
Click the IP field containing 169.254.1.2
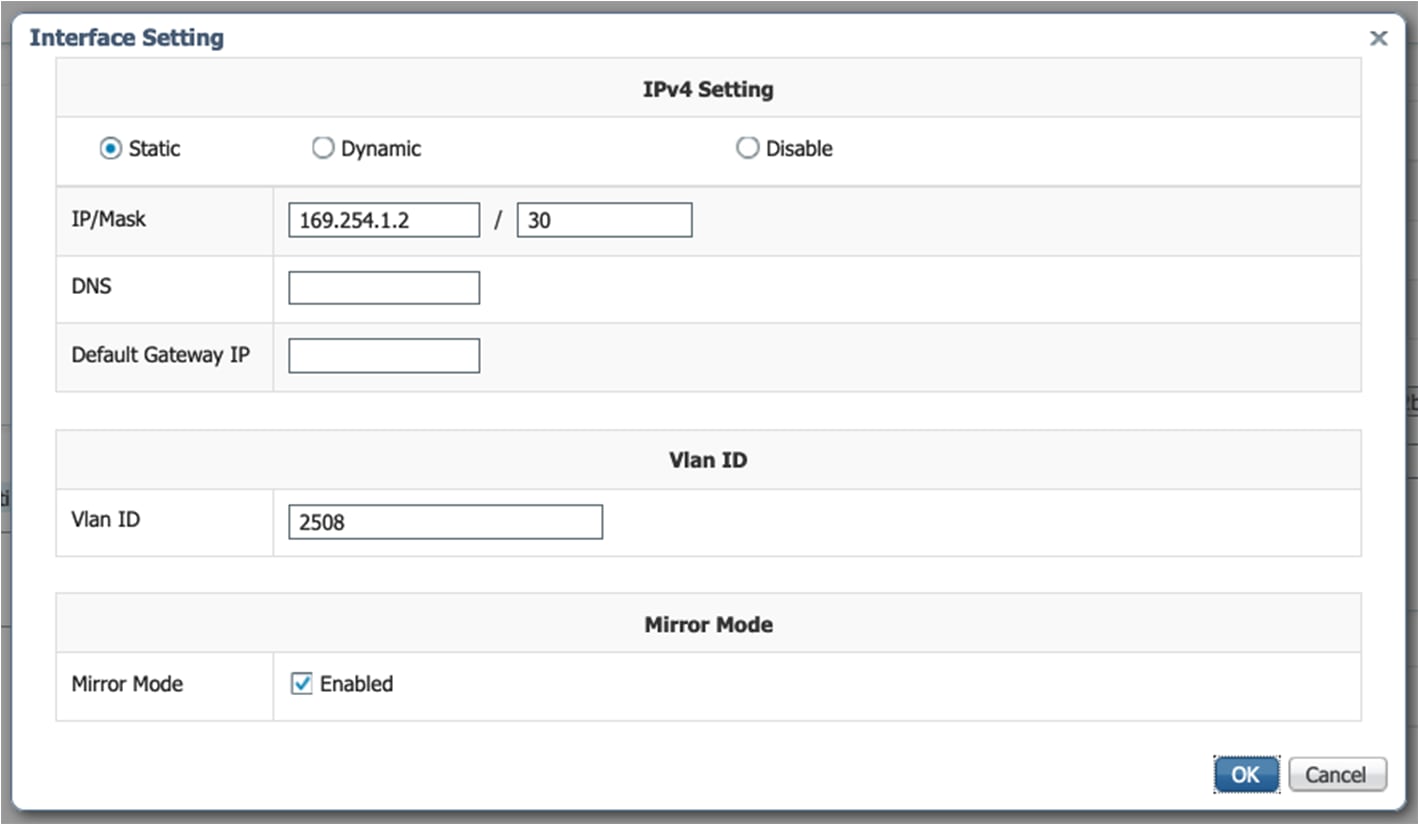(x=383, y=219)
